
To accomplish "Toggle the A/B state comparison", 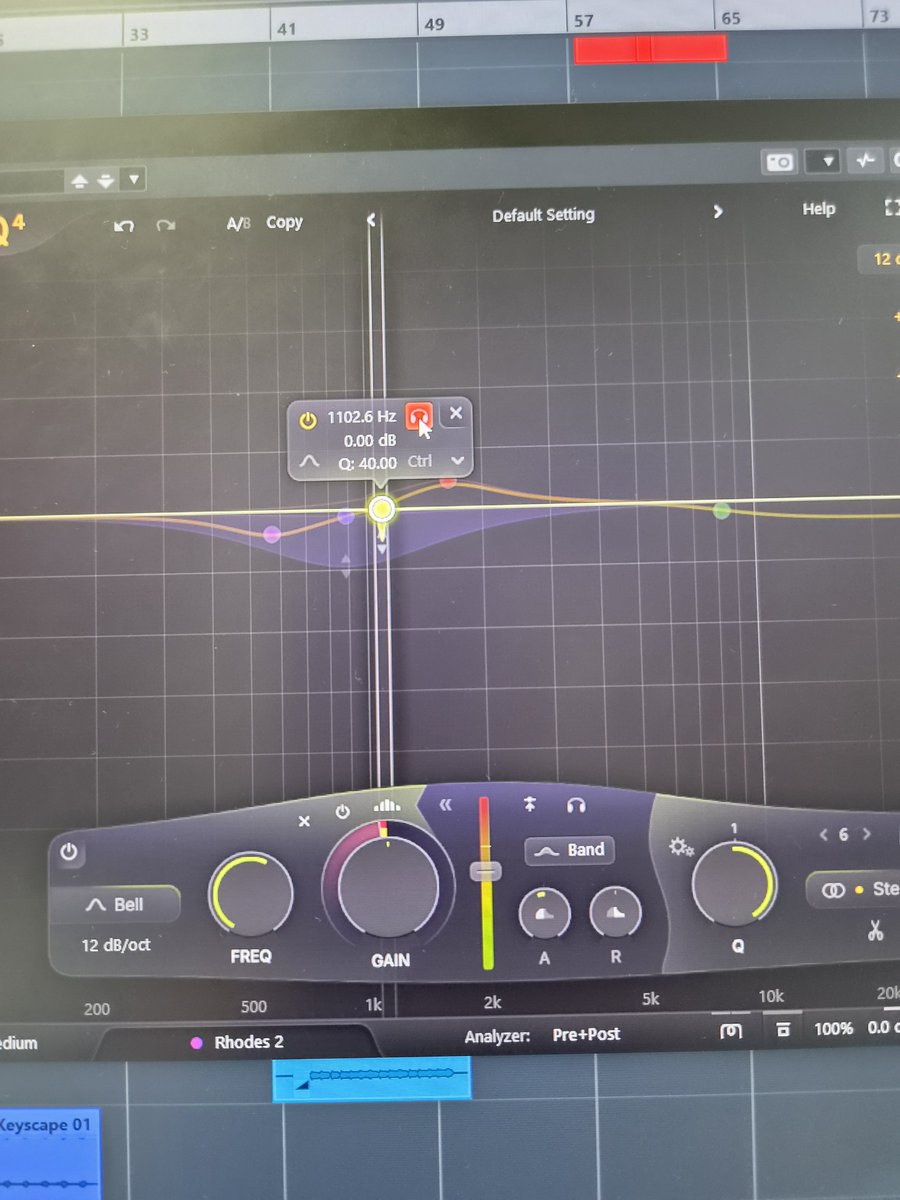I will tap(239, 223).
